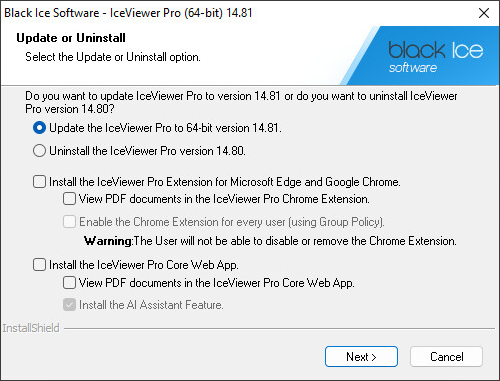Click the Next button
This screenshot has height=381, width=500.
point(361,357)
